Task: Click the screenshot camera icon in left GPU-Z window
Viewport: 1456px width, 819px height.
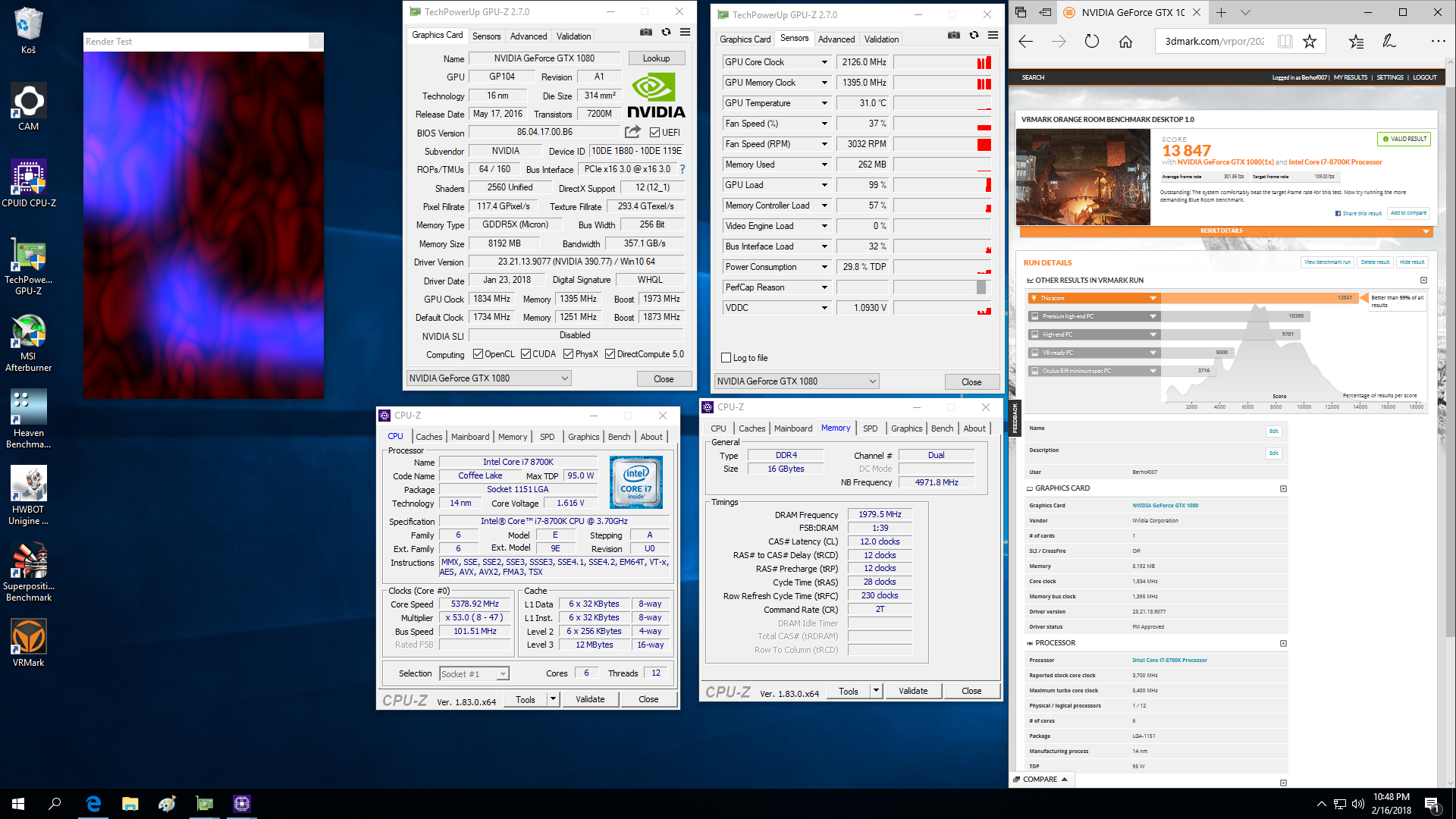Action: (x=645, y=33)
